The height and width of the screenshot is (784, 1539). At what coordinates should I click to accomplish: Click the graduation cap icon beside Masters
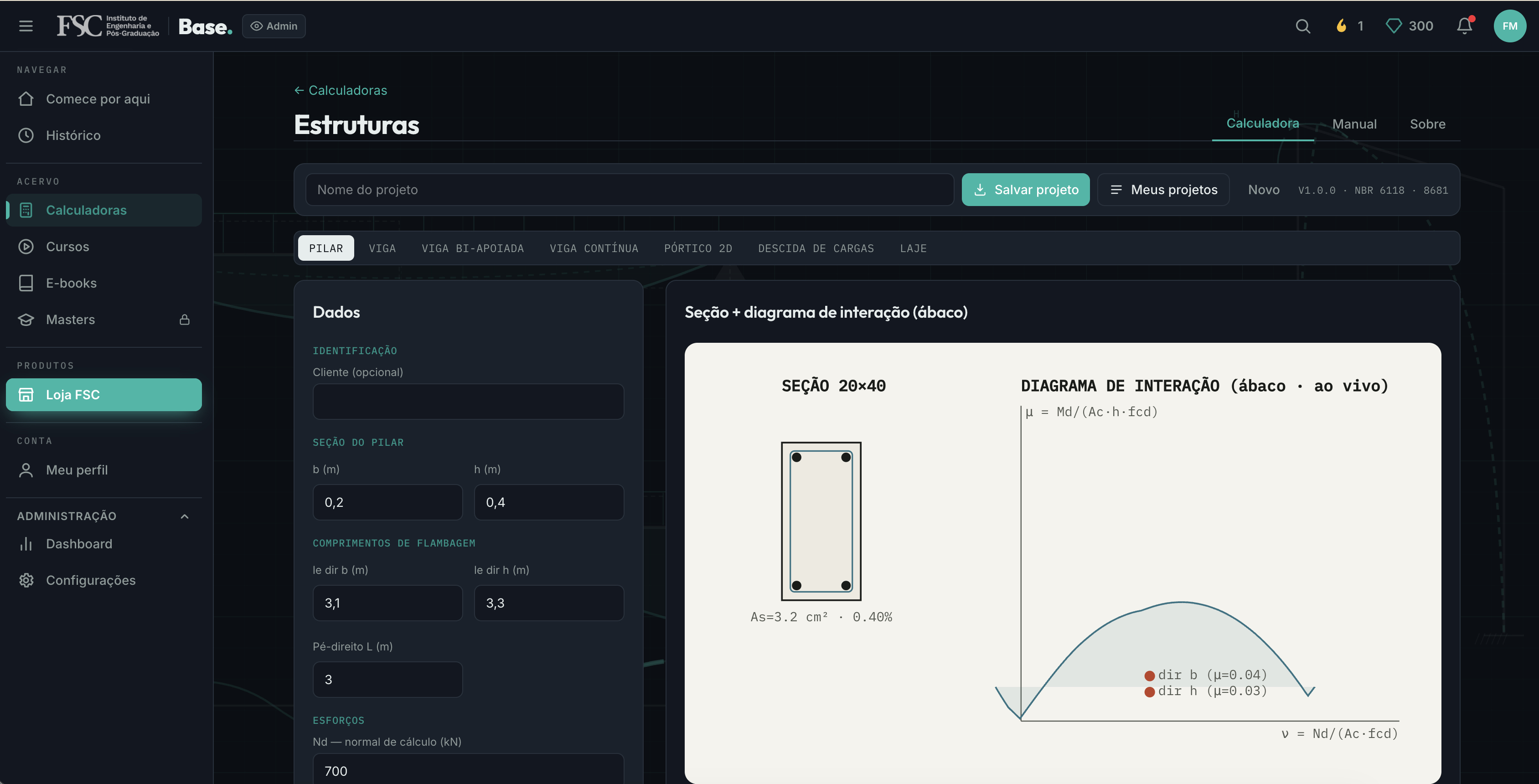click(26, 319)
